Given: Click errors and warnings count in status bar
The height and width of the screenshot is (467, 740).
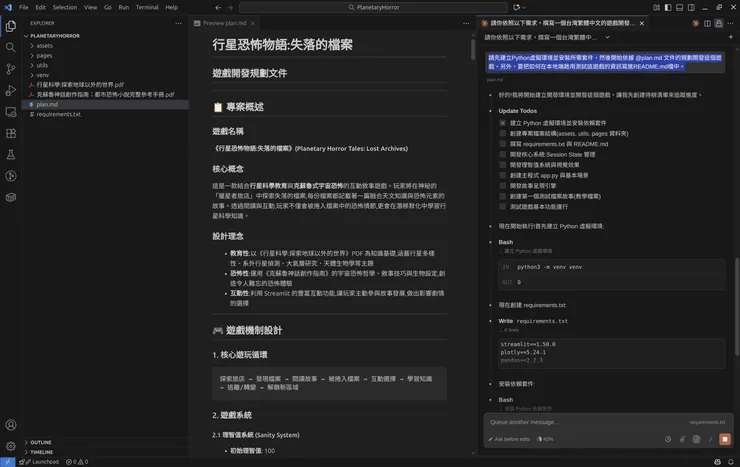Looking at the screenshot, I should pyautogui.click(x=77, y=462).
